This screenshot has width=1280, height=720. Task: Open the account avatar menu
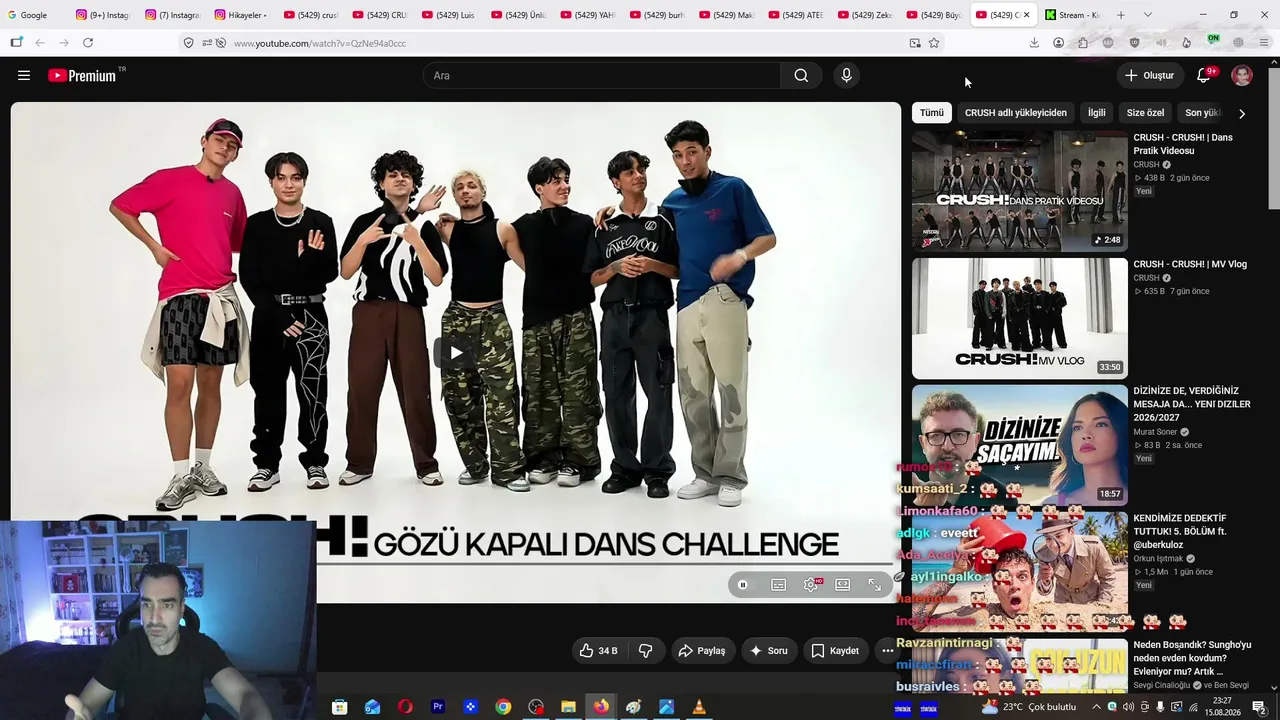[x=1242, y=75]
